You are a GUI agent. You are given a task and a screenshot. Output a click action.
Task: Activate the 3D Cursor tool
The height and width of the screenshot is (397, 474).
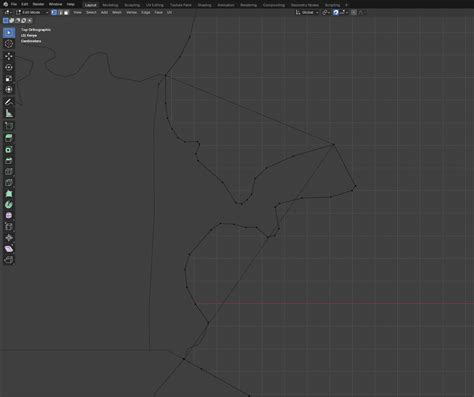pos(9,44)
